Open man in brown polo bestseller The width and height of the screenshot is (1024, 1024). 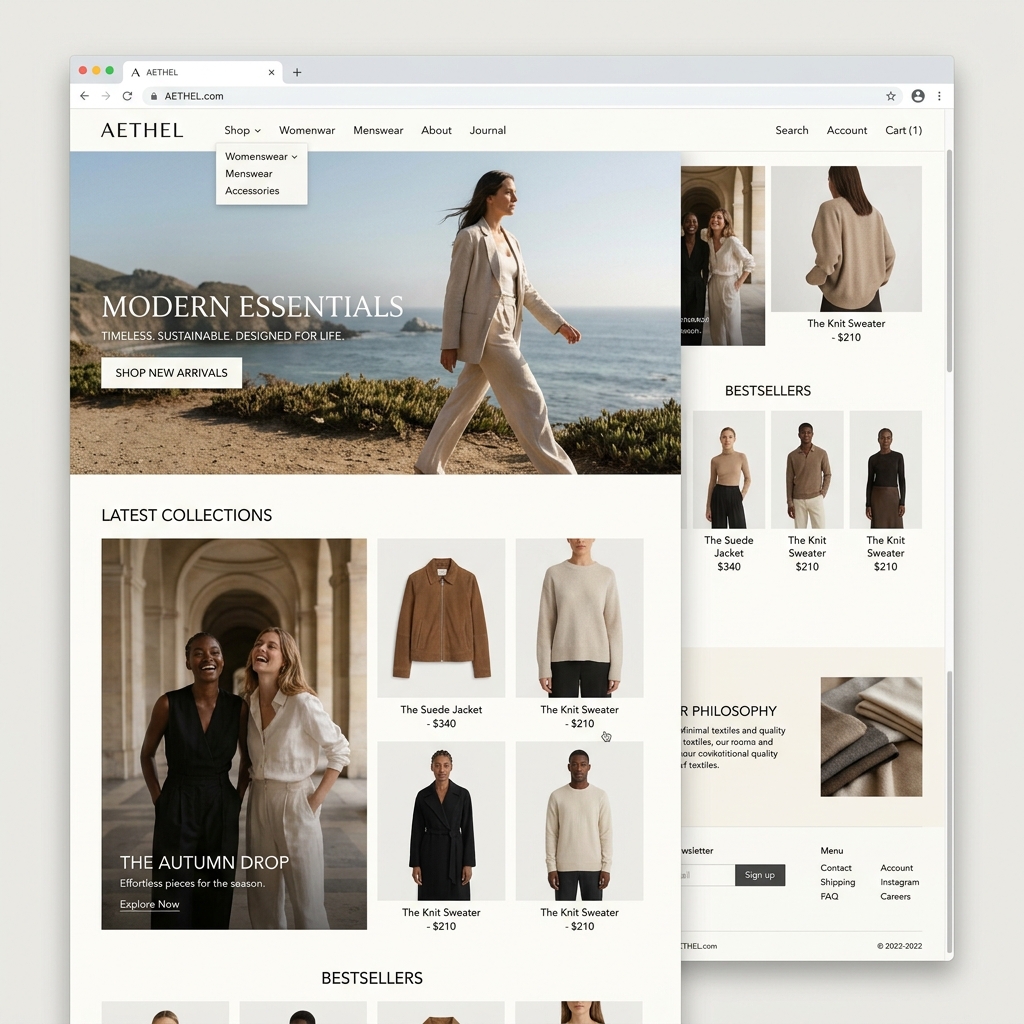point(807,470)
